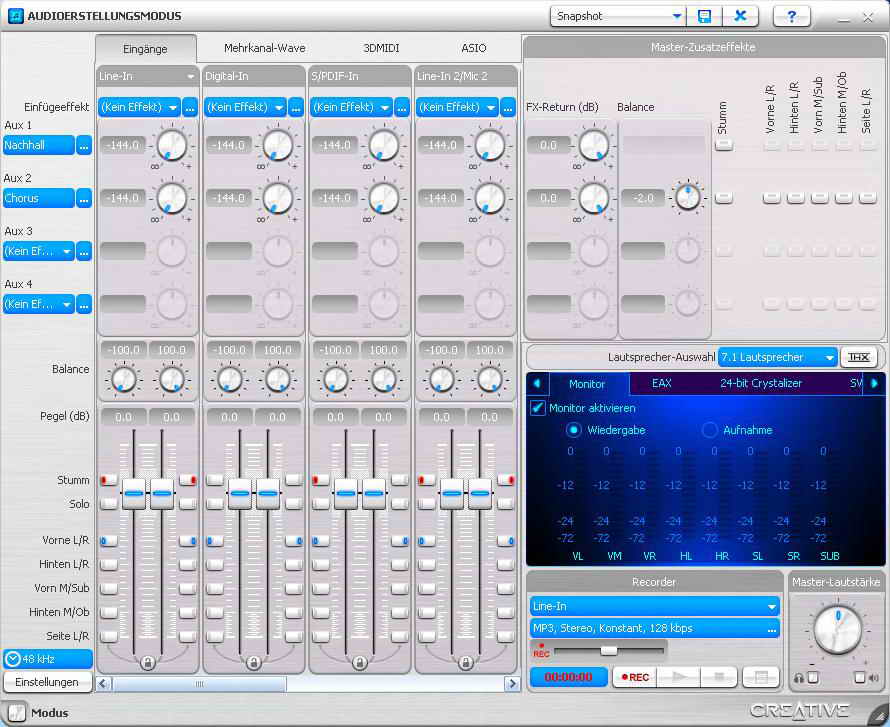Click the horizontal channel scrollbar right arrow

coord(512,683)
